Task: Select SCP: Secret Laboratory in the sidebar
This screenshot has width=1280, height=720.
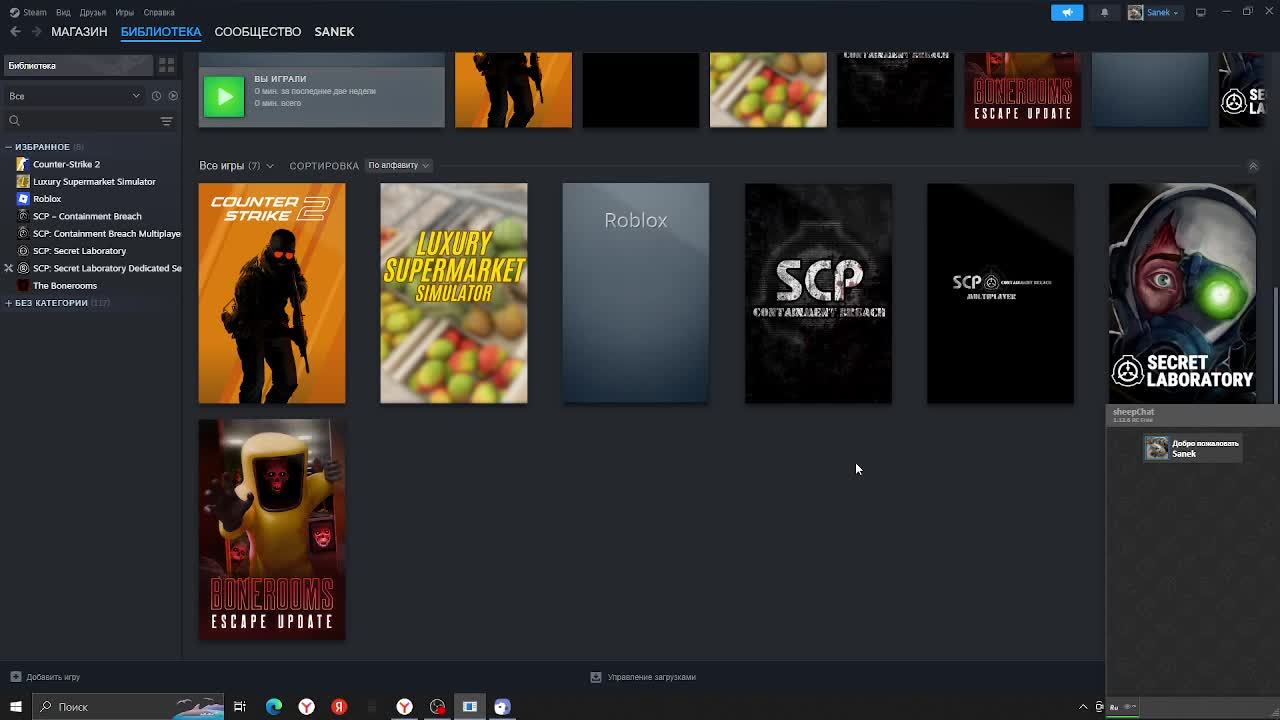Action: coord(79,251)
